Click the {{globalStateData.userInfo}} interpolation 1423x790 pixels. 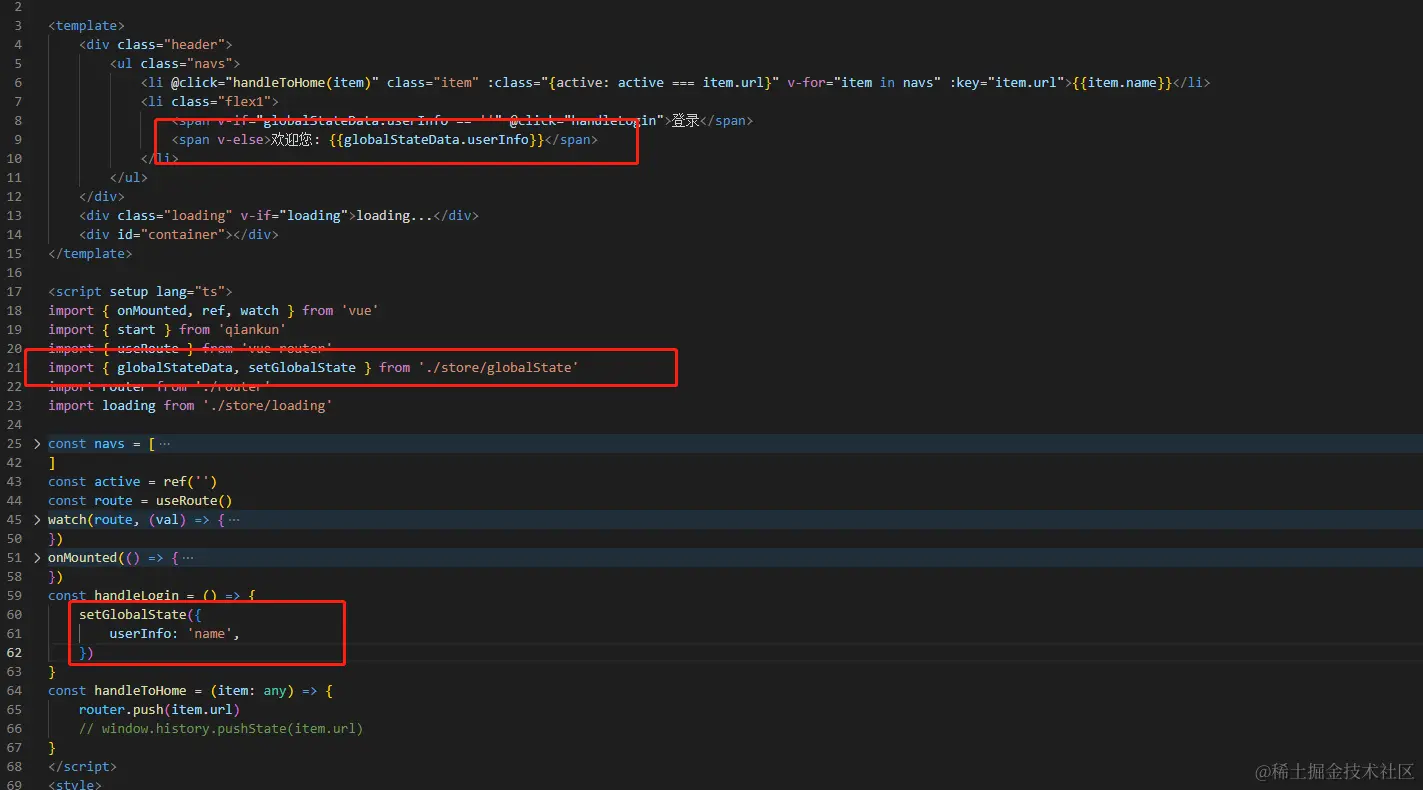pyautogui.click(x=436, y=139)
